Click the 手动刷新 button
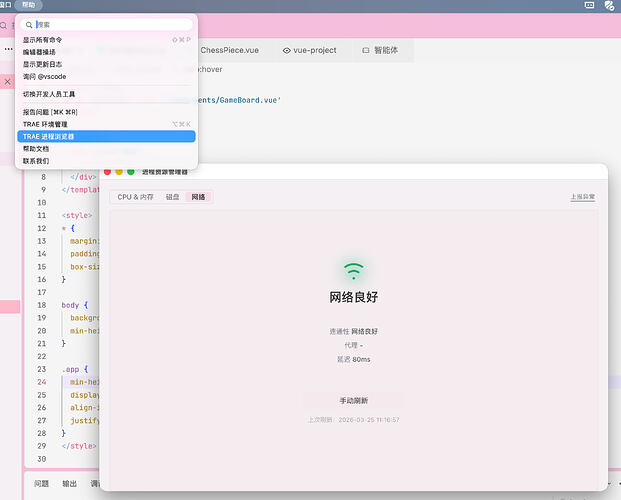Image resolution: width=621 pixels, height=500 pixels. click(354, 401)
